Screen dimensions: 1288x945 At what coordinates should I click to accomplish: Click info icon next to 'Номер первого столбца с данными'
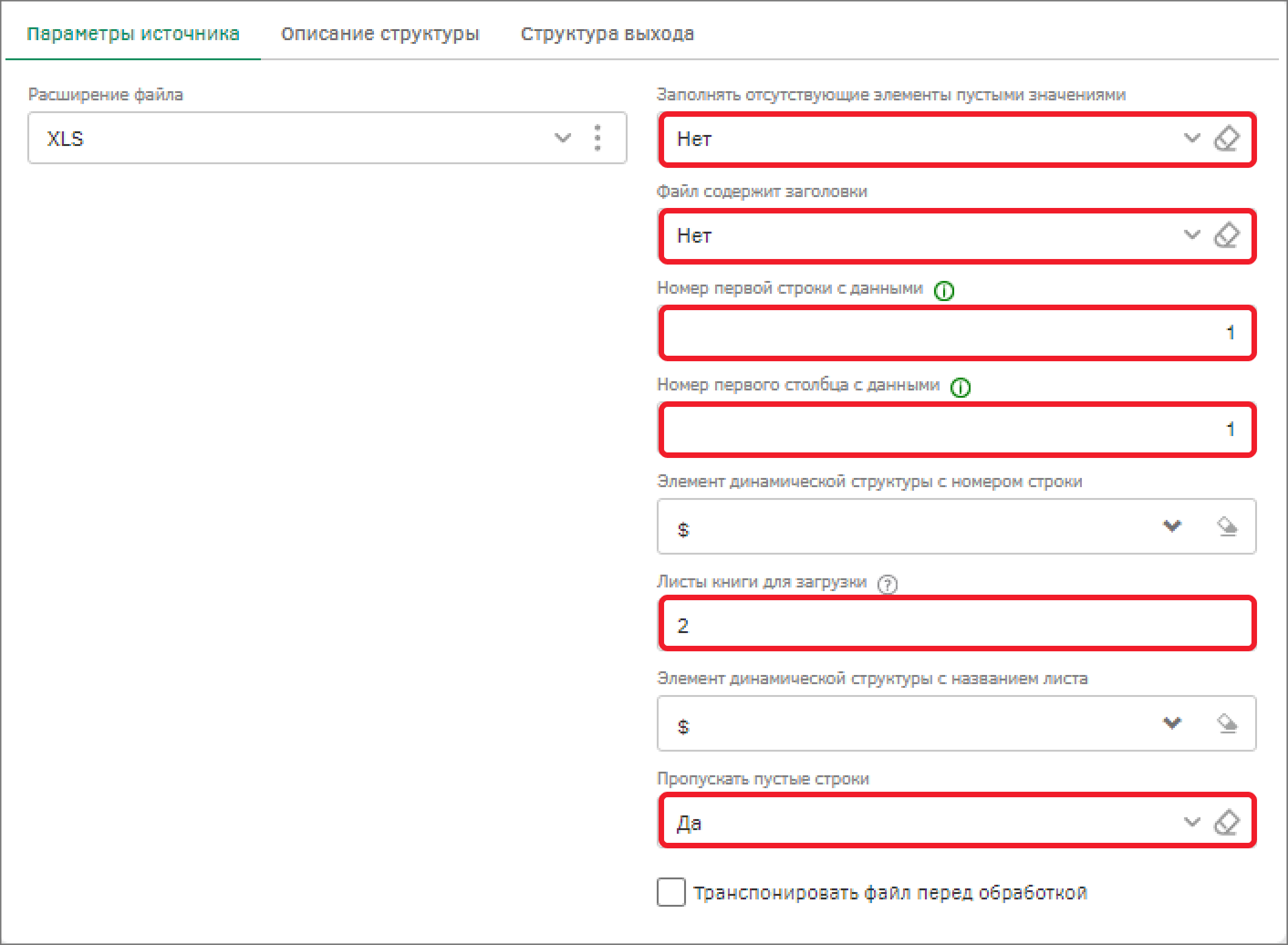[x=961, y=388]
